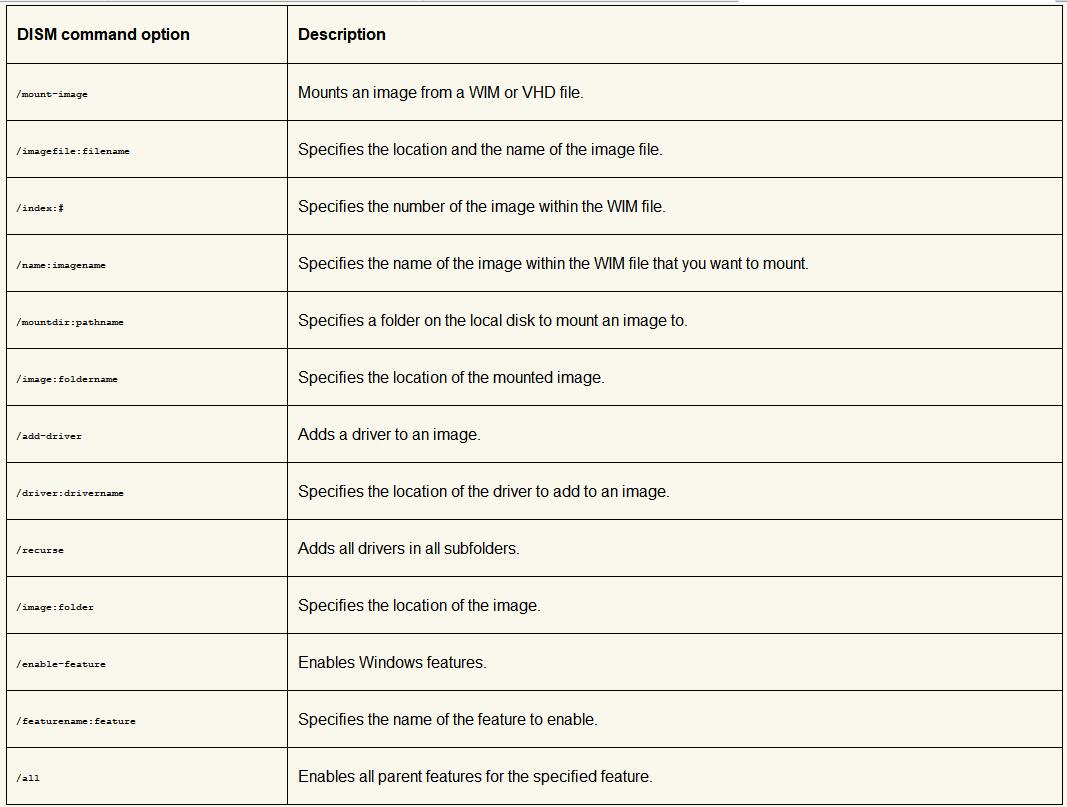Click the /name:imagename option cell
Viewport: 1067px width, 807px height.
click(61, 265)
